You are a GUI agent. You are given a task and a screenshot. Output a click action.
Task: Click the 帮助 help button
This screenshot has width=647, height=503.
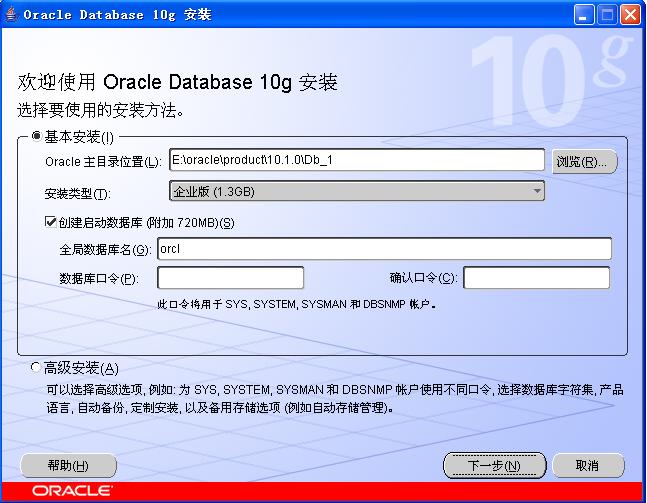(68, 465)
